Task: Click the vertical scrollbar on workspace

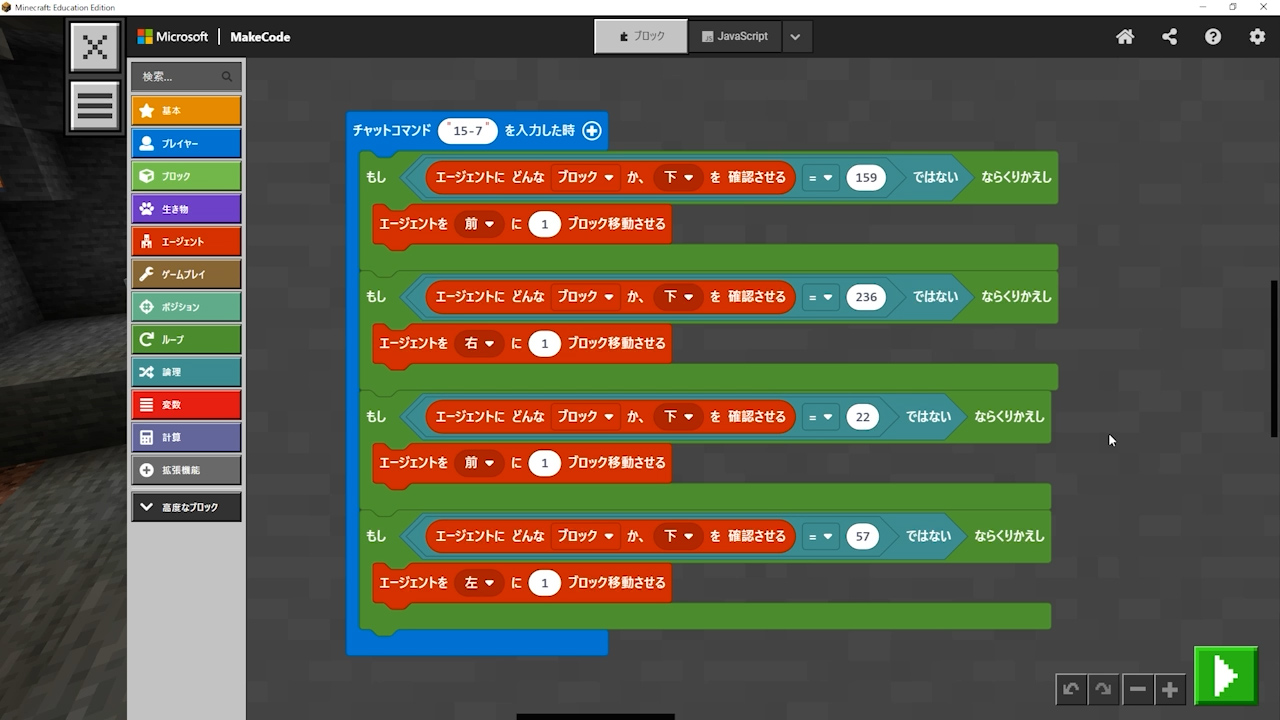Action: (x=1274, y=358)
